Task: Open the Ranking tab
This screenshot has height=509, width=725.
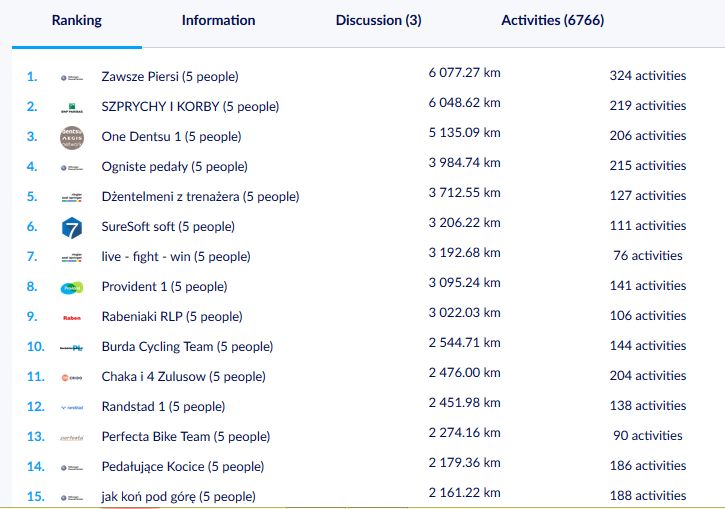Action: pos(77,20)
